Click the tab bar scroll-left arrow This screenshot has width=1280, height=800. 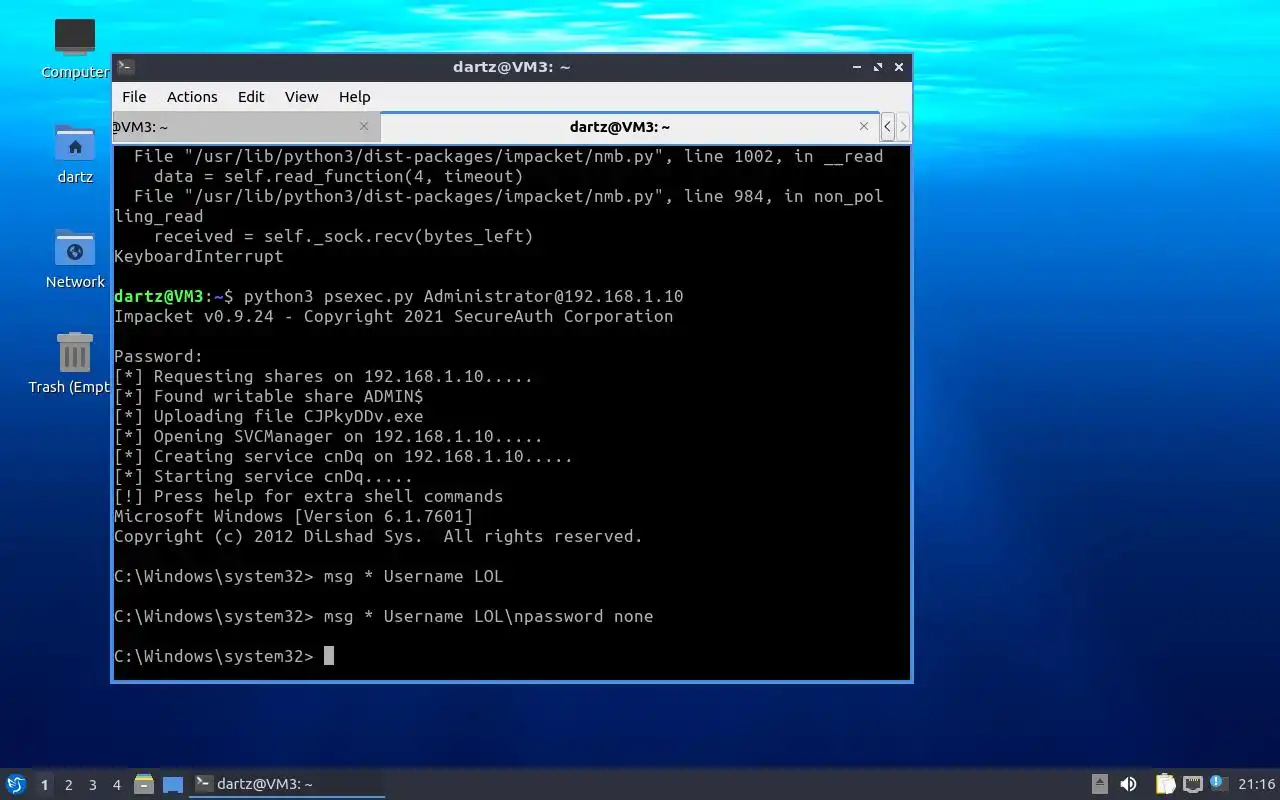pyautogui.click(x=887, y=127)
